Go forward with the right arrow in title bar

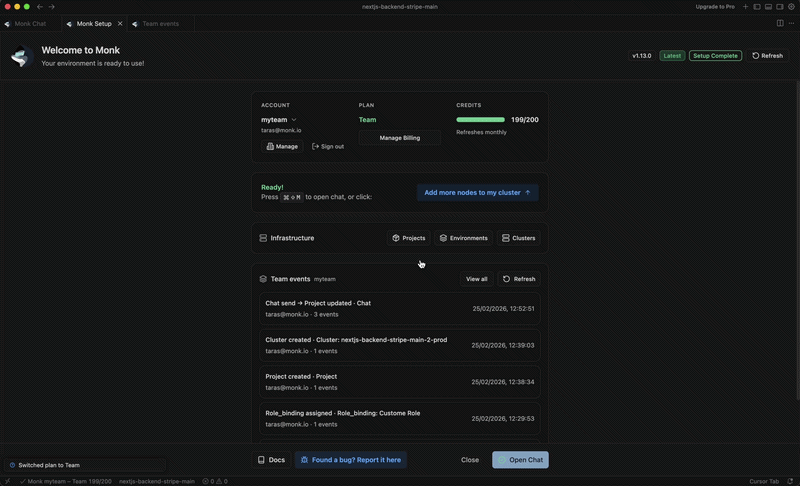pos(52,7)
